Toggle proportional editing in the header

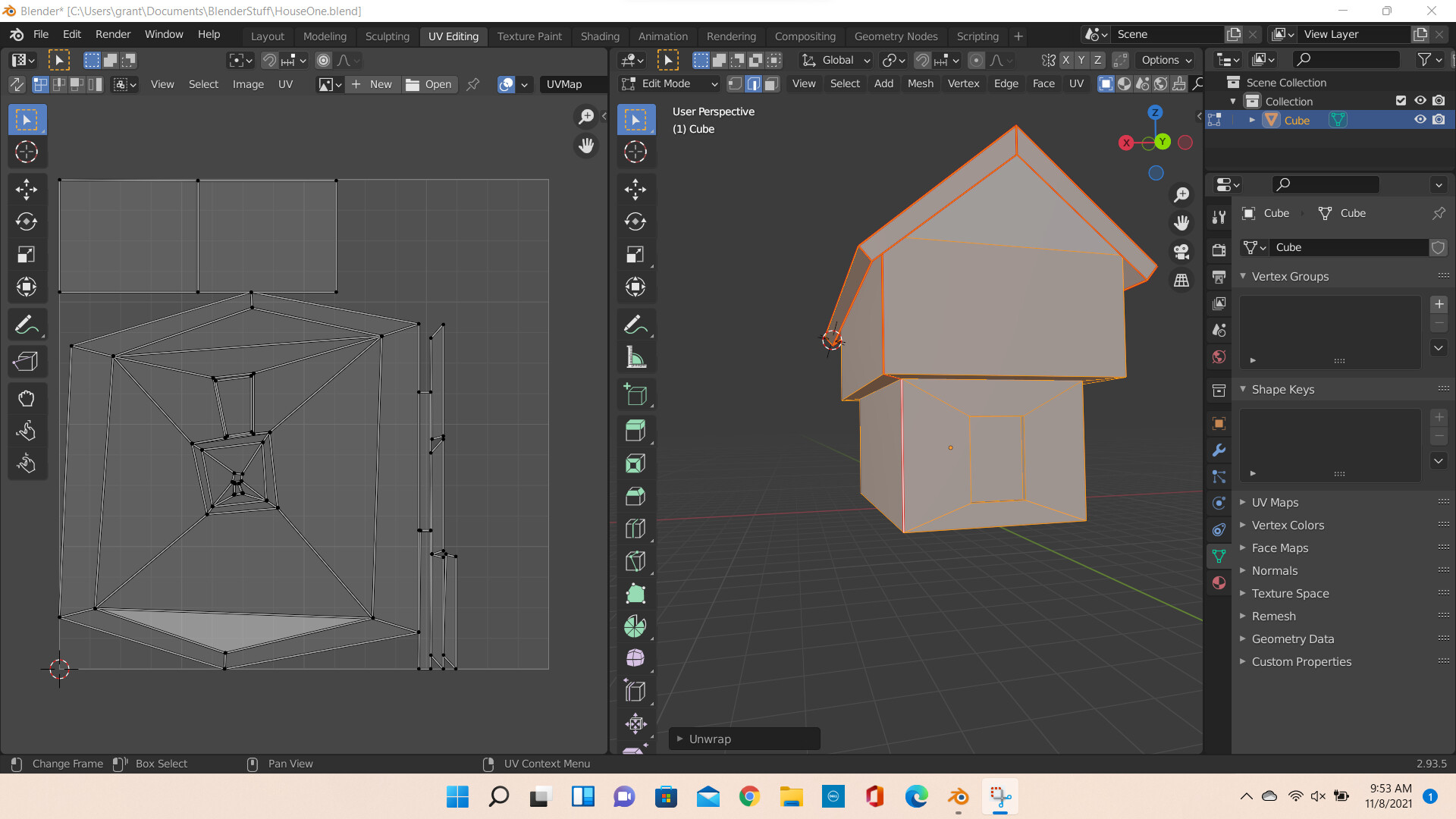tap(976, 60)
